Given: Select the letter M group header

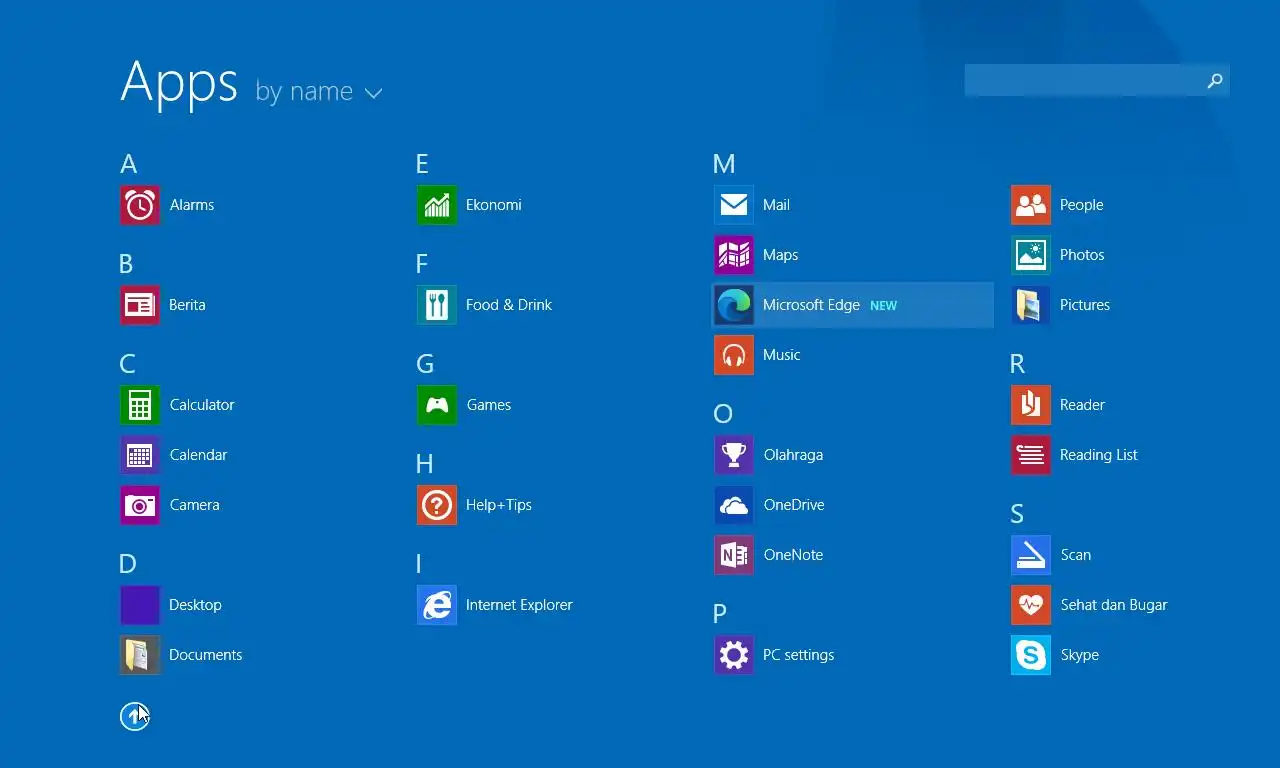Looking at the screenshot, I should click(x=724, y=164).
